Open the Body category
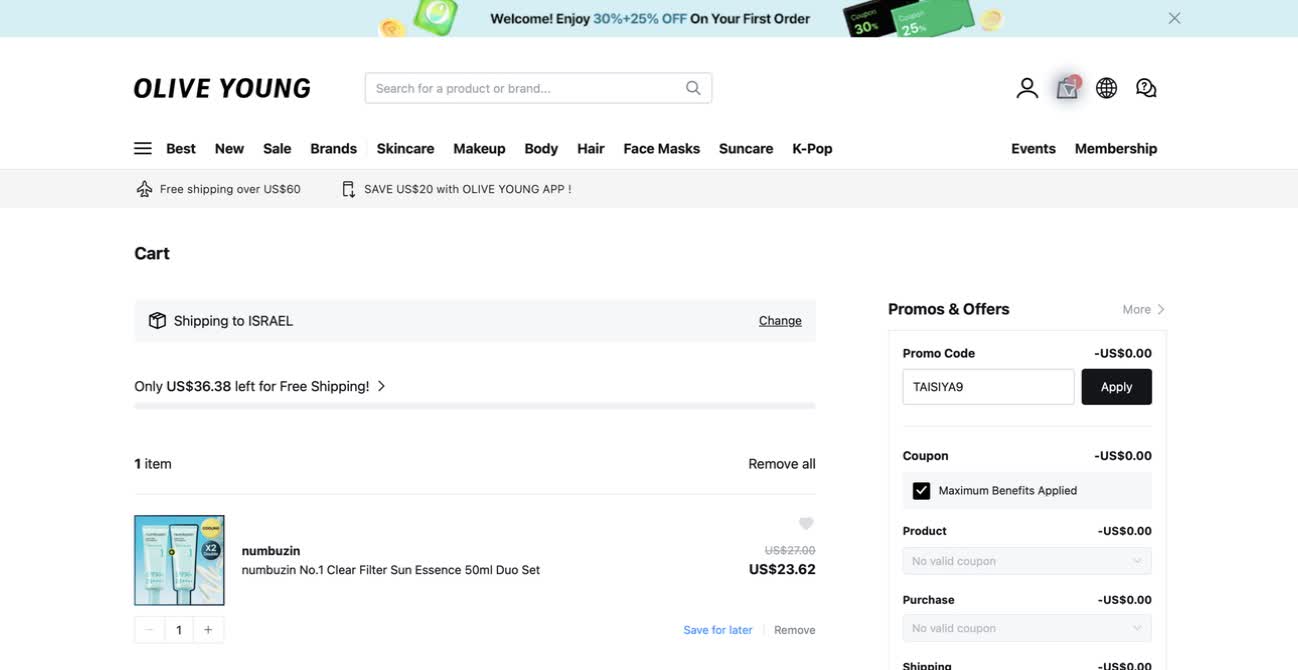This screenshot has height=670, width=1298. (541, 148)
